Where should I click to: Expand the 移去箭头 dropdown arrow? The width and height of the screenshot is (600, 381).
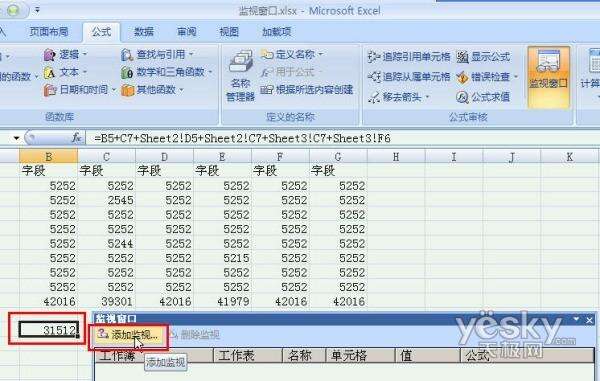point(427,97)
